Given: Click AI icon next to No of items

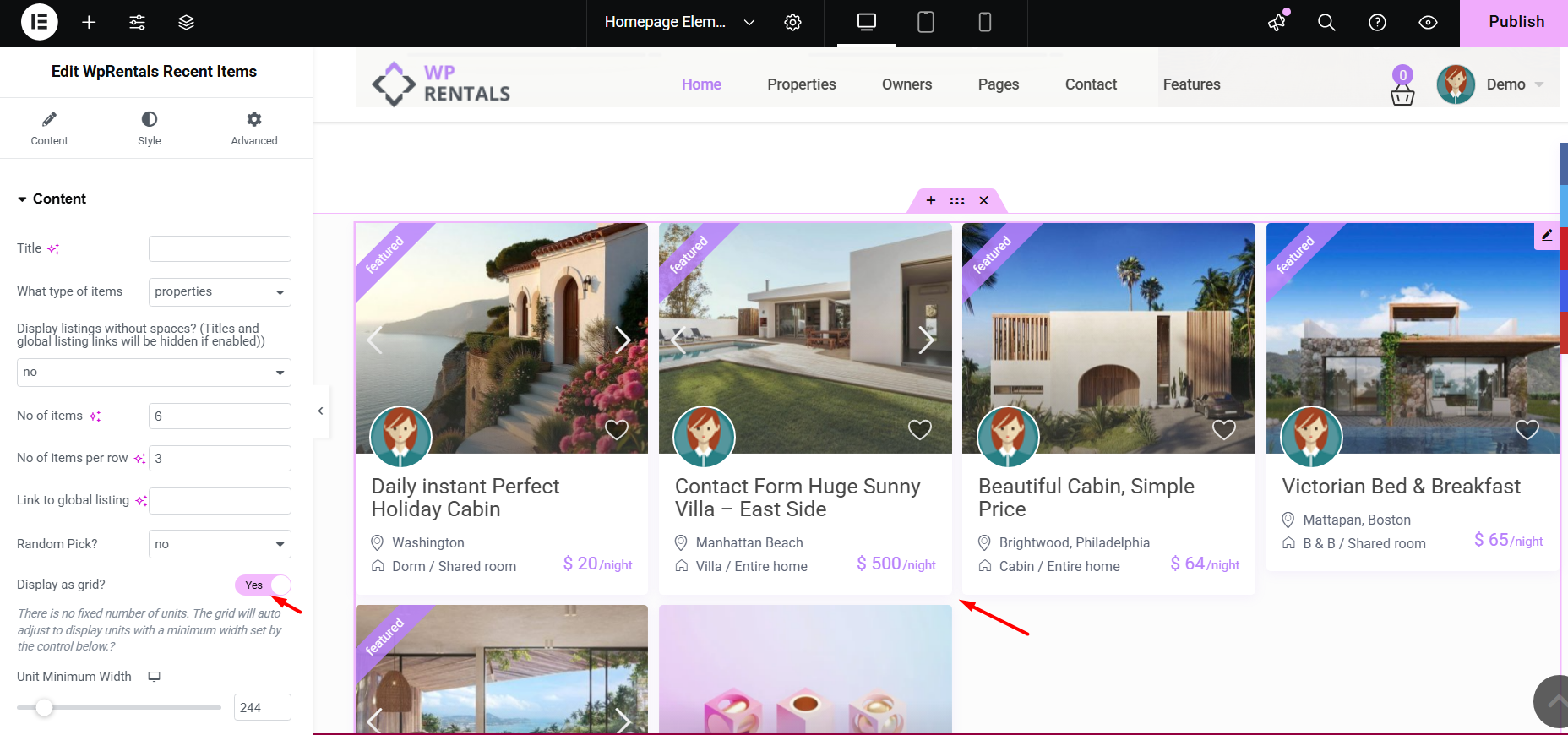Looking at the screenshot, I should pyautogui.click(x=95, y=416).
